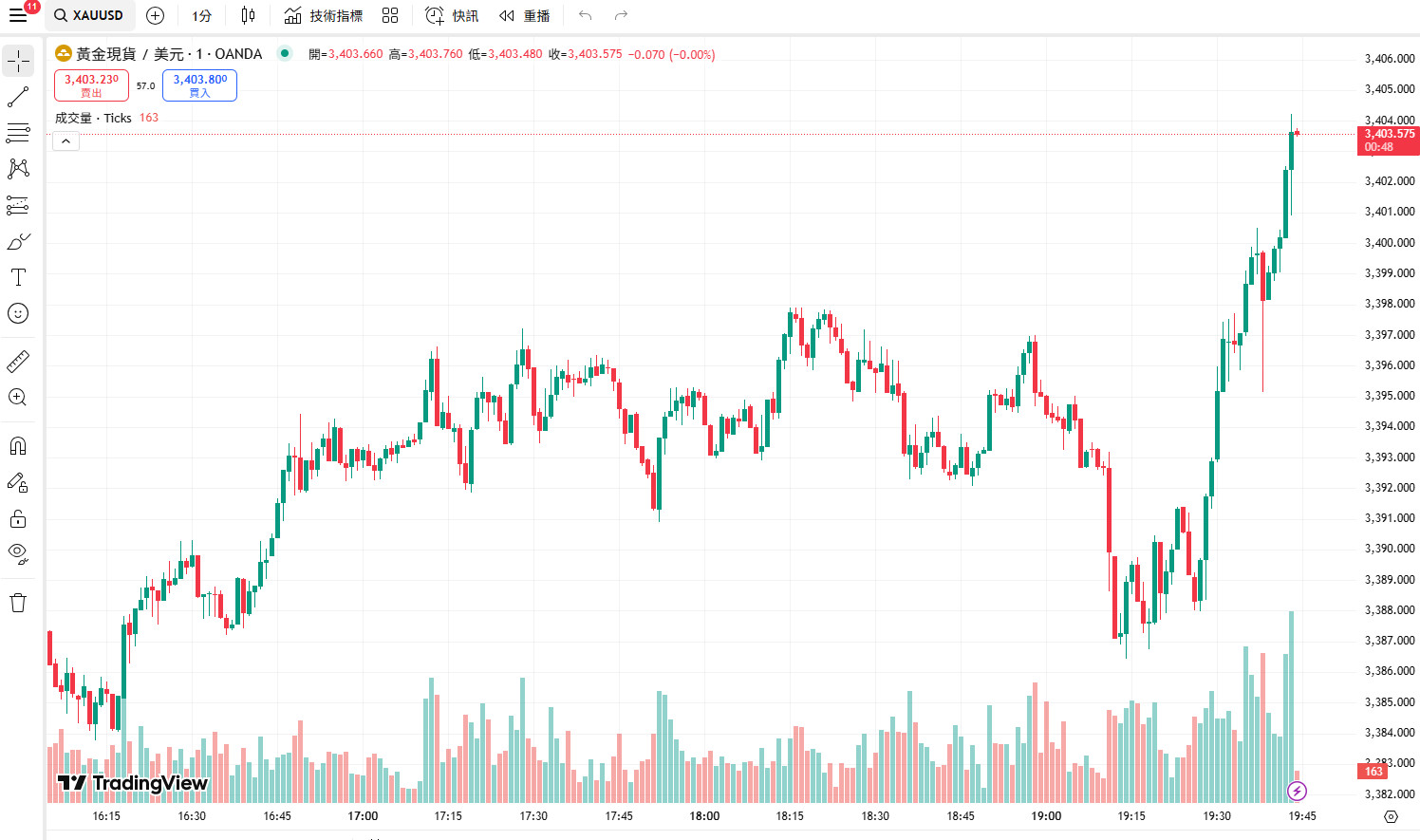Delete all drawings with trash icon
The height and width of the screenshot is (840, 1420).
click(x=18, y=603)
